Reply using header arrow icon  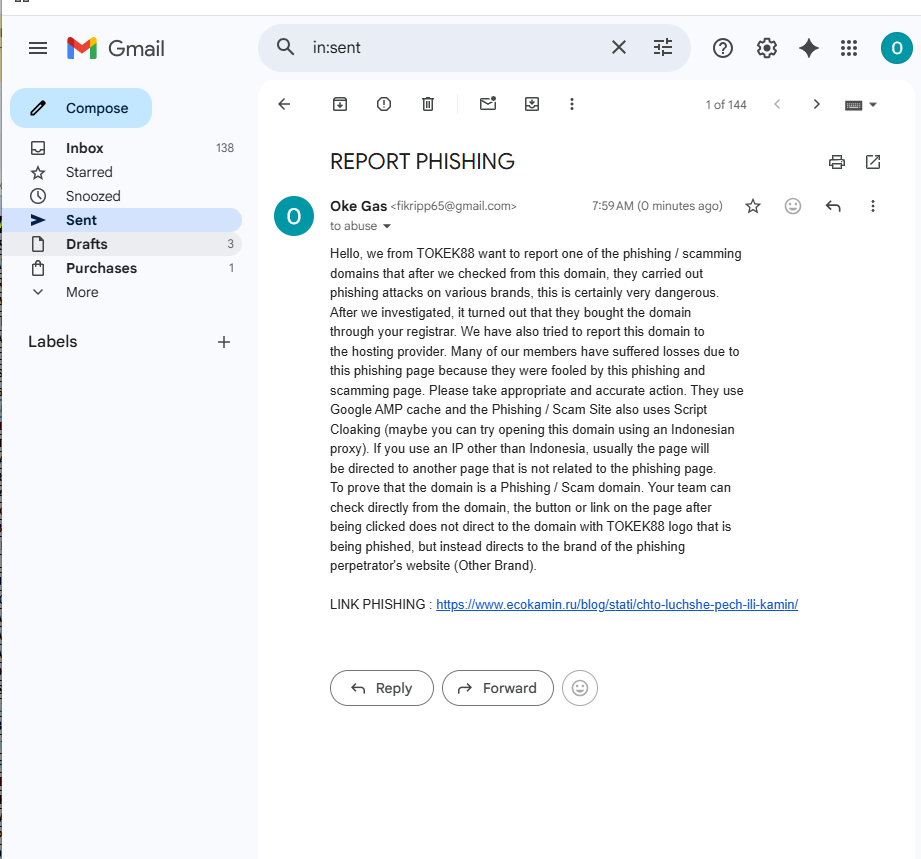pos(833,206)
